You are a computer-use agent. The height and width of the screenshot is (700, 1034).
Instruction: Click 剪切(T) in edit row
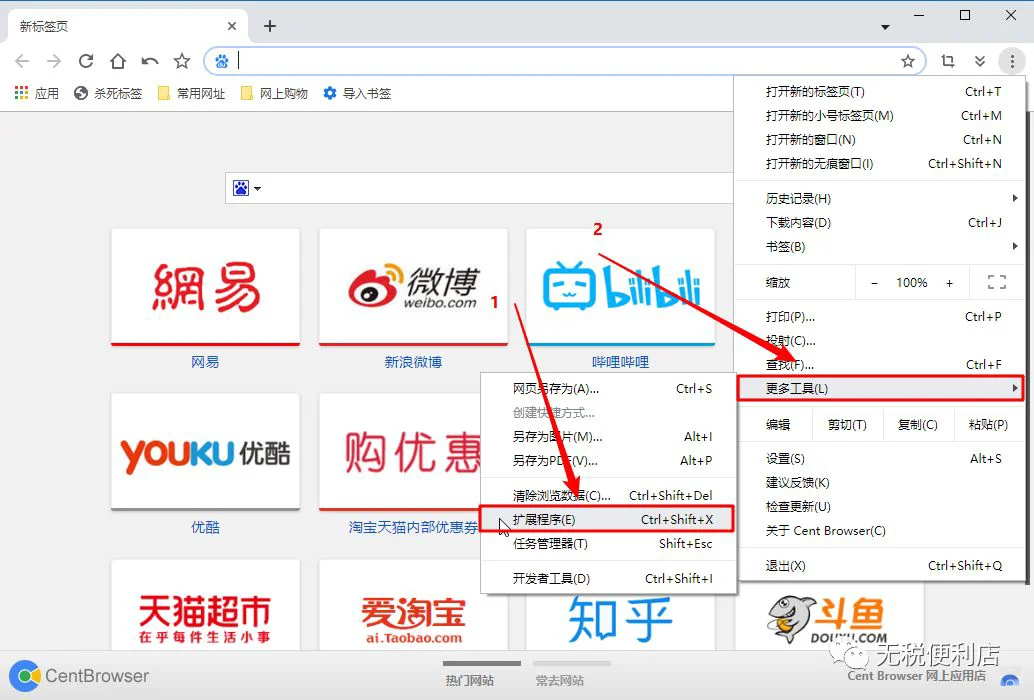(x=847, y=424)
